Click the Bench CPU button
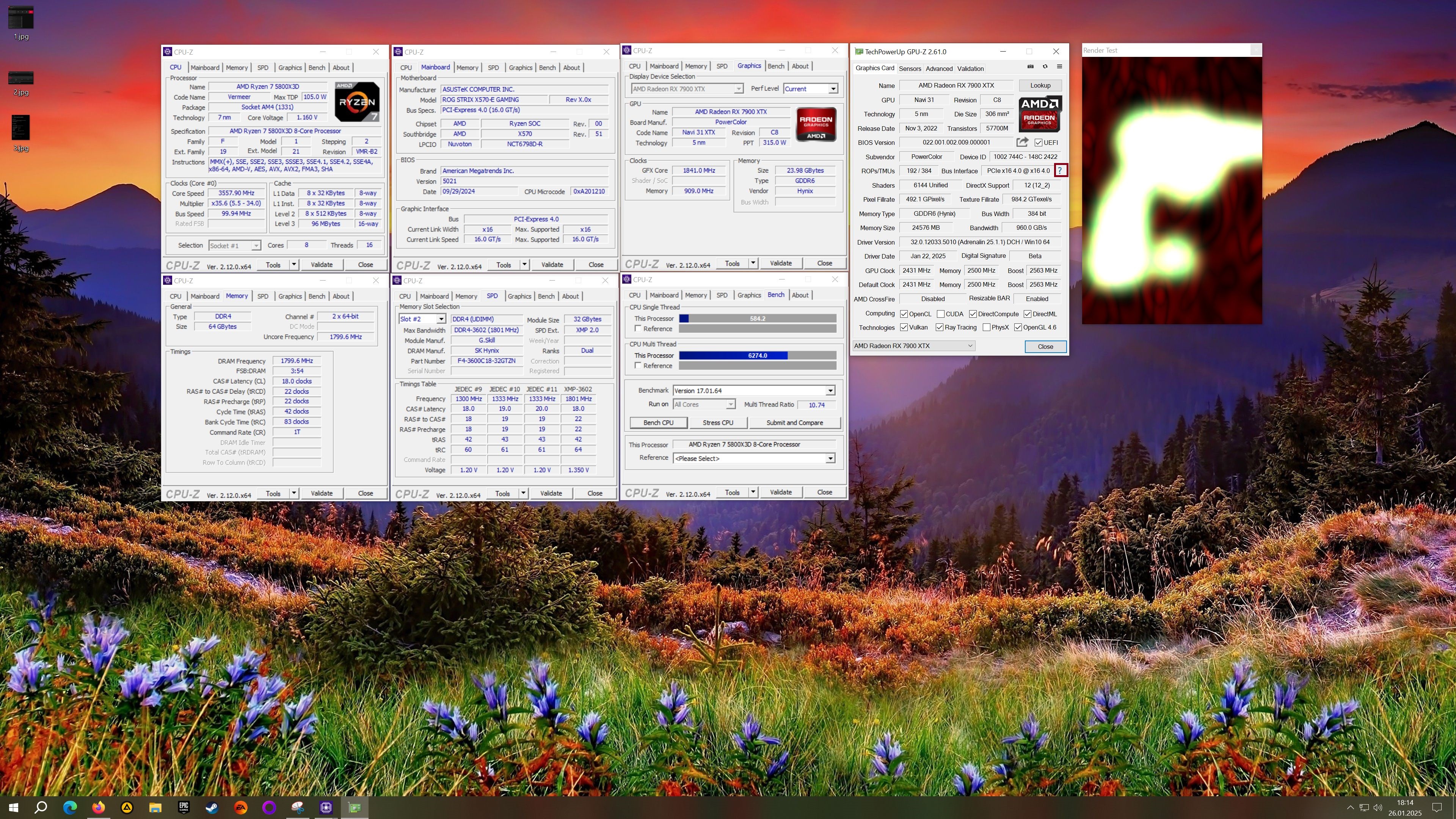Viewport: 1456px width, 819px height. [x=659, y=423]
